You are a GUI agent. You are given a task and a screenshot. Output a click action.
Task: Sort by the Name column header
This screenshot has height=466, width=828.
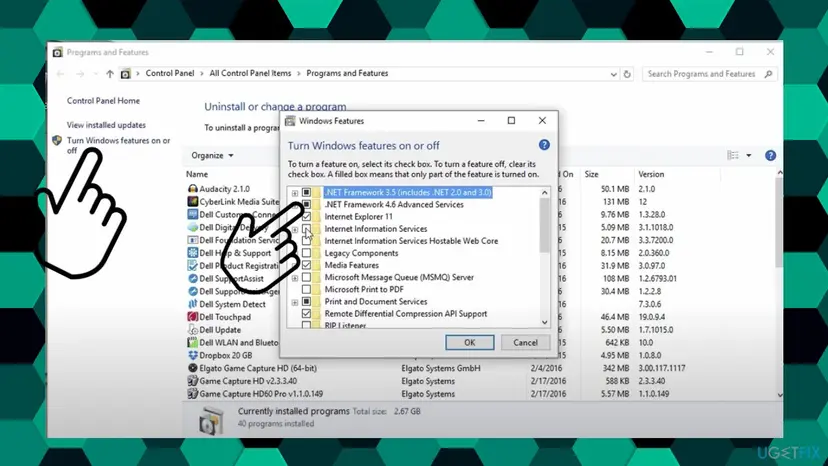[x=197, y=174]
